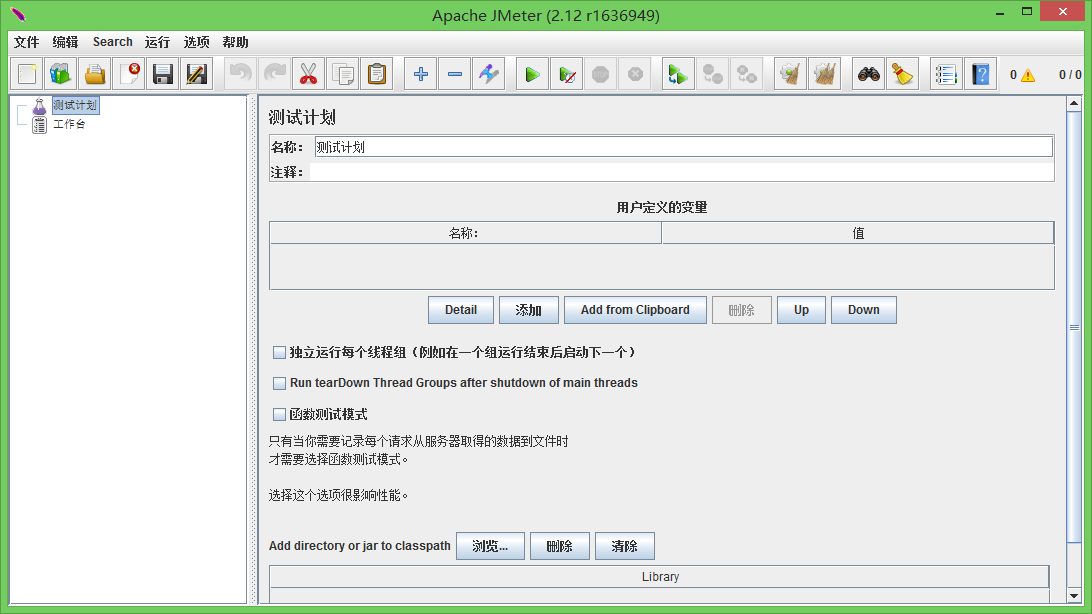Toggle 函数测试模式 checkbox
The height and width of the screenshot is (614, 1092).
(279, 414)
